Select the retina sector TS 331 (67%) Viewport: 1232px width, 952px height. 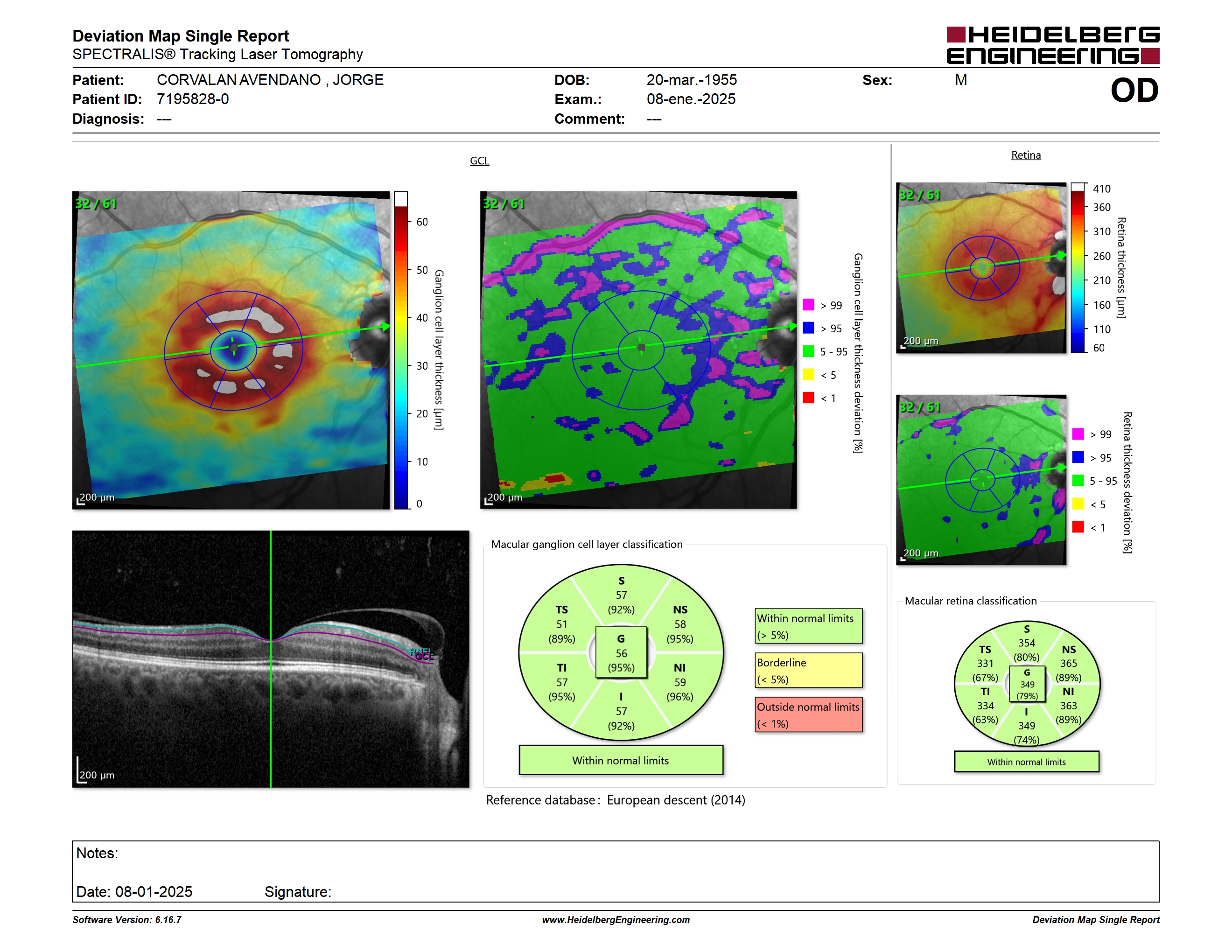pos(985,664)
